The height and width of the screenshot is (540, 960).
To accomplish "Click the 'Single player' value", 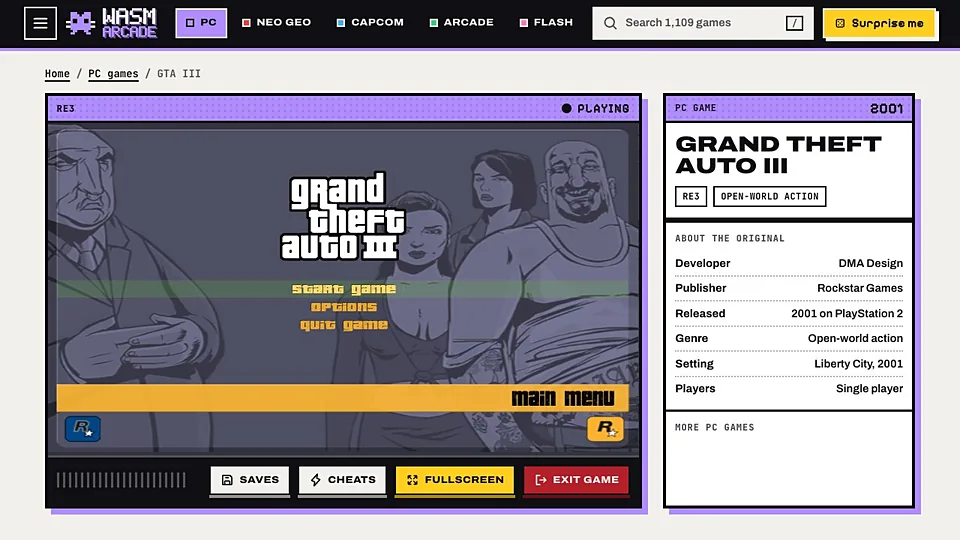I will (869, 389).
